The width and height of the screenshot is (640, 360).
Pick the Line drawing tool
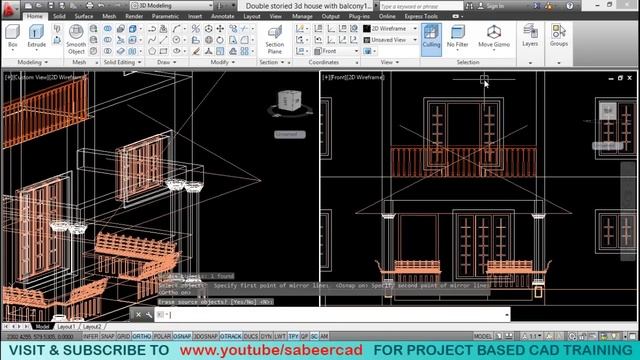tap(163, 40)
